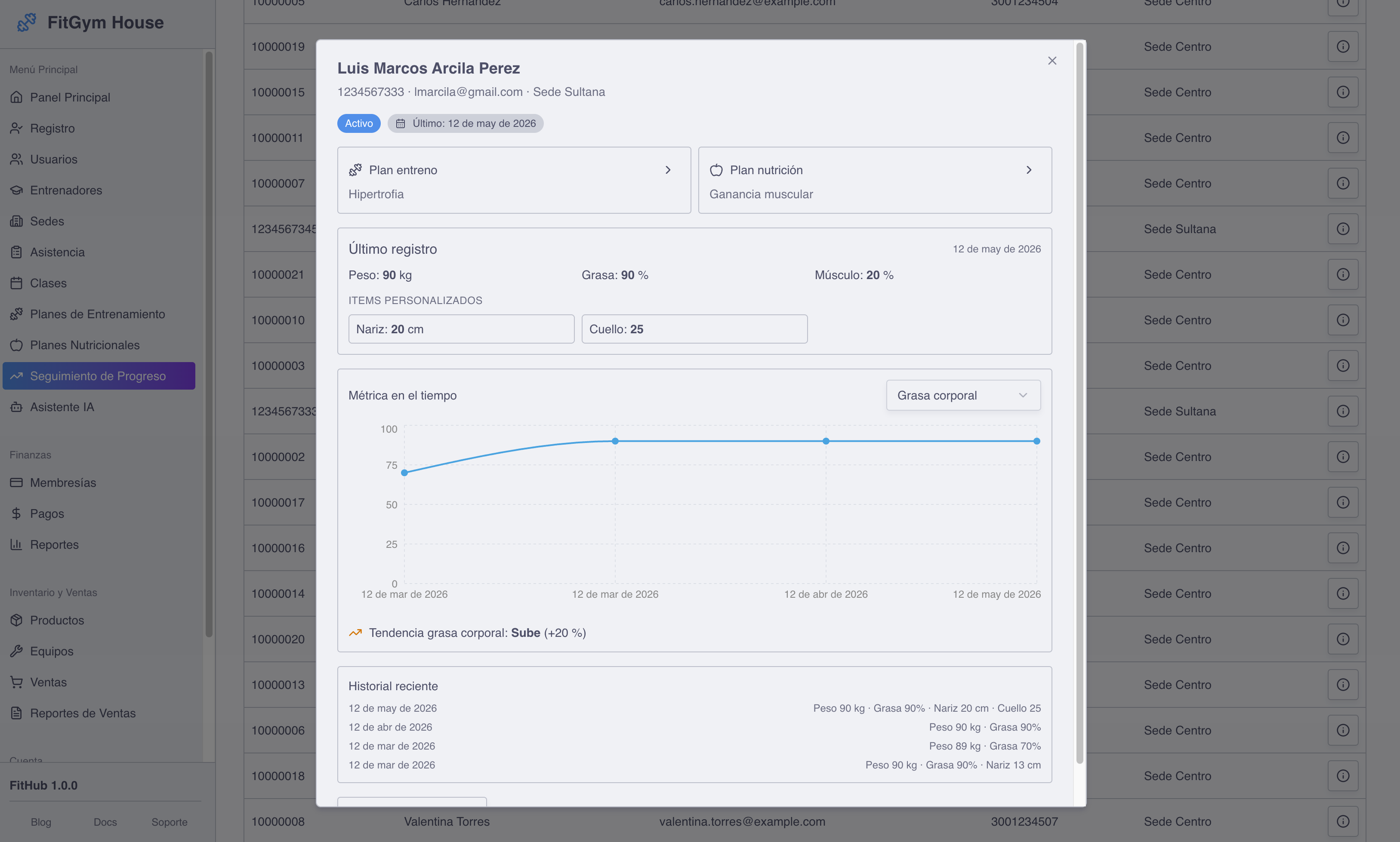Open the Docs link

coord(105,822)
